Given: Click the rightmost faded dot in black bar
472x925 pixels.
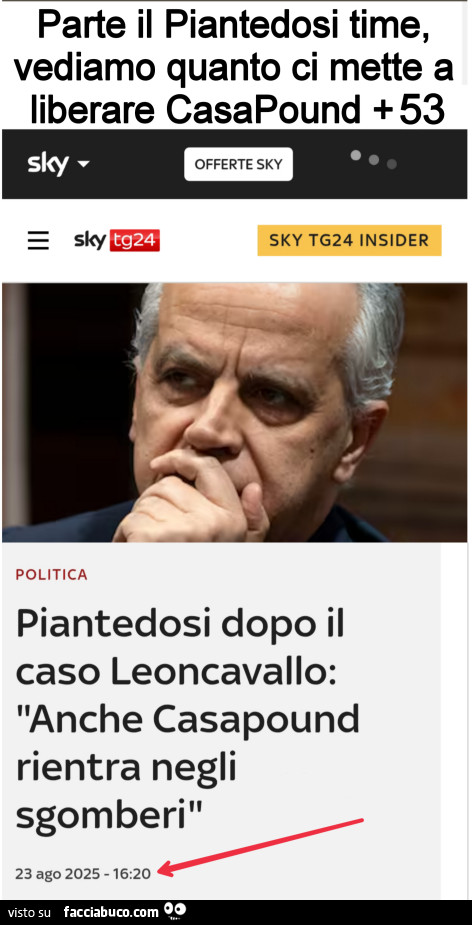Looking at the screenshot, I should click(x=392, y=164).
